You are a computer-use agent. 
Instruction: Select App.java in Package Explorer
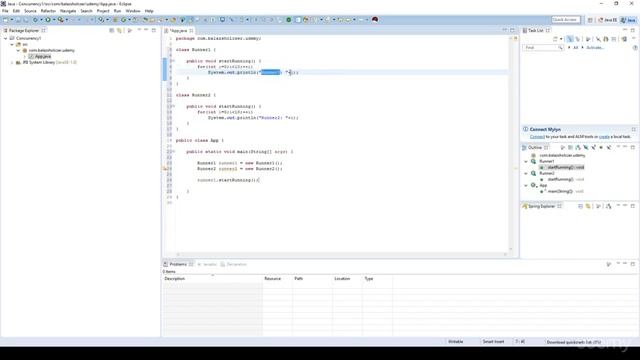click(x=42, y=56)
